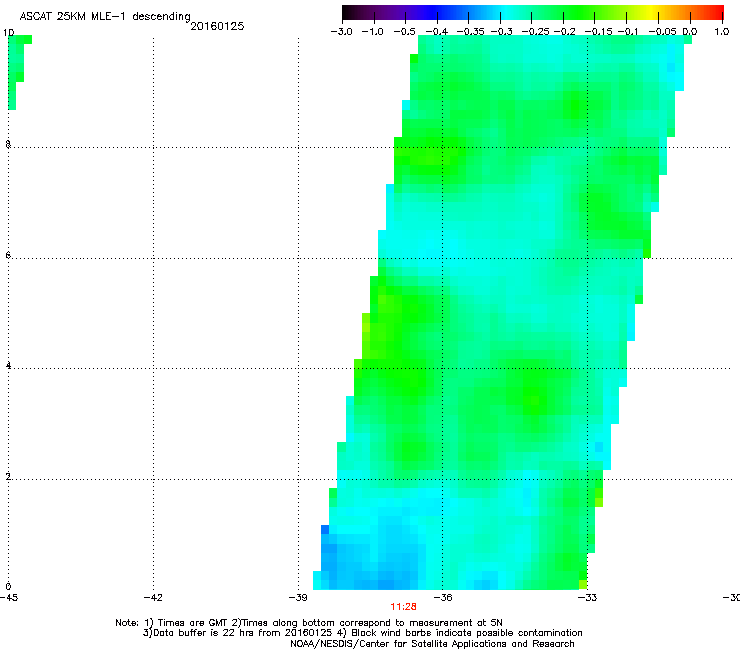Click the latitude 8 axis label

coord(8,144)
